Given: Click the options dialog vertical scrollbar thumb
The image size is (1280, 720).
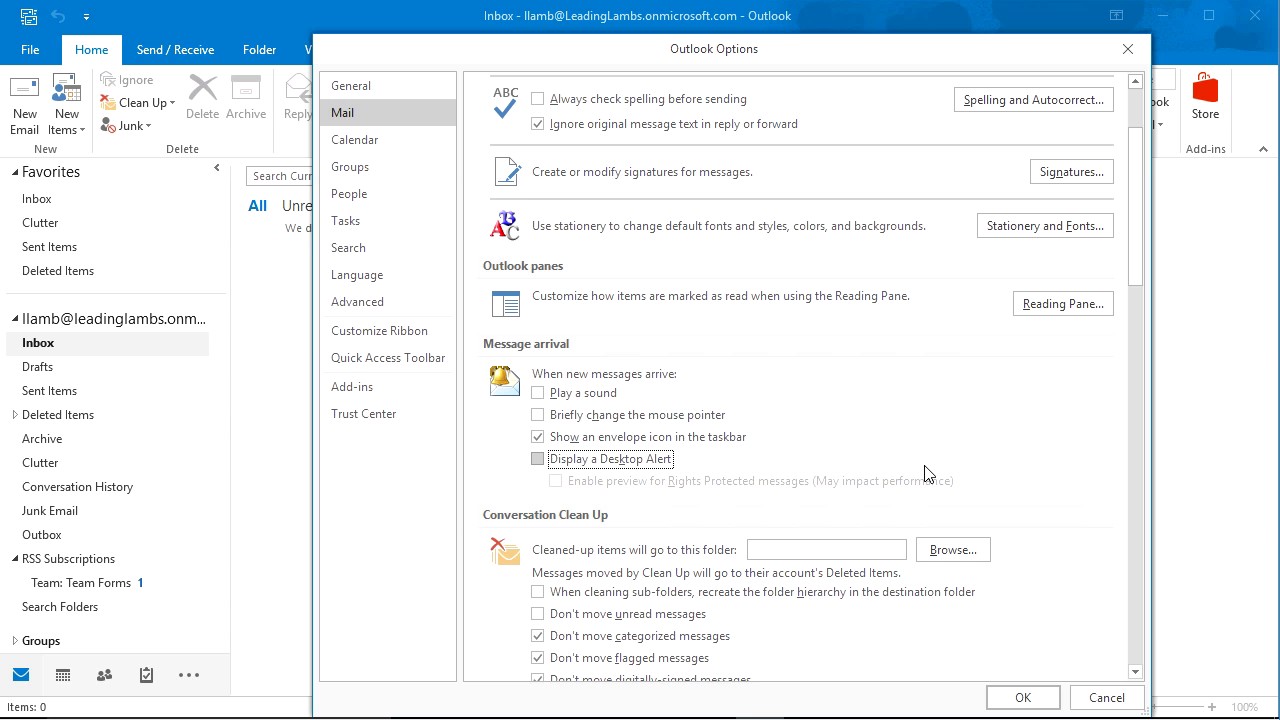Looking at the screenshot, I should [x=1135, y=207].
